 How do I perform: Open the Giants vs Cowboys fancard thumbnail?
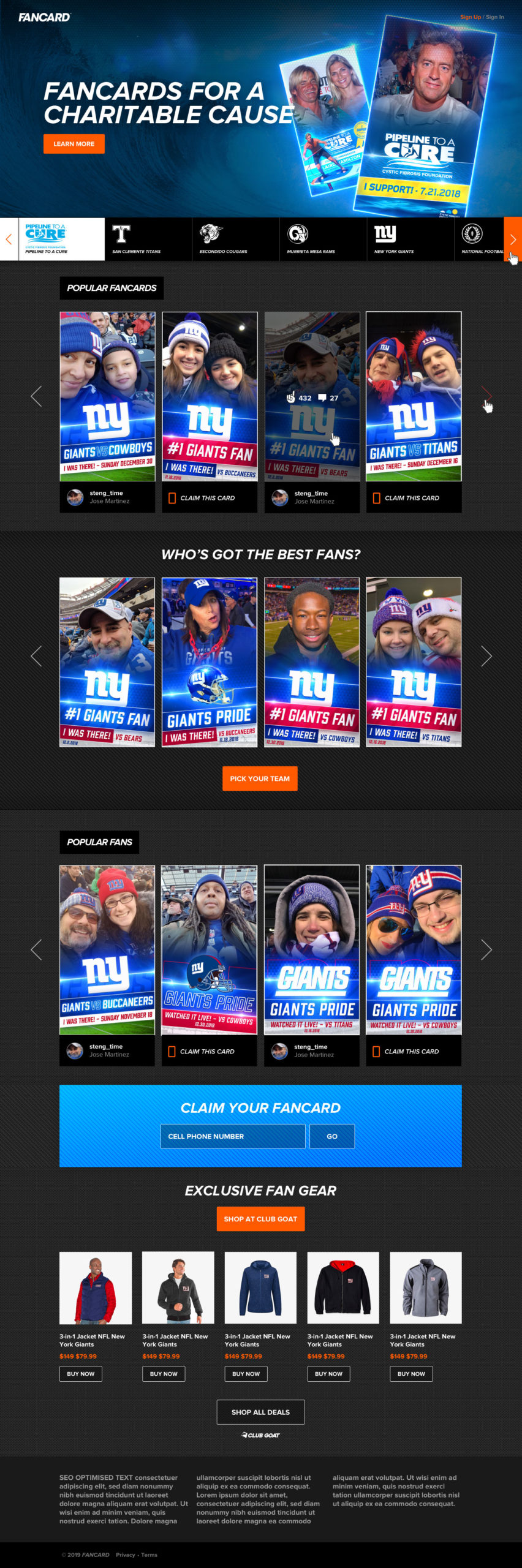point(107,396)
